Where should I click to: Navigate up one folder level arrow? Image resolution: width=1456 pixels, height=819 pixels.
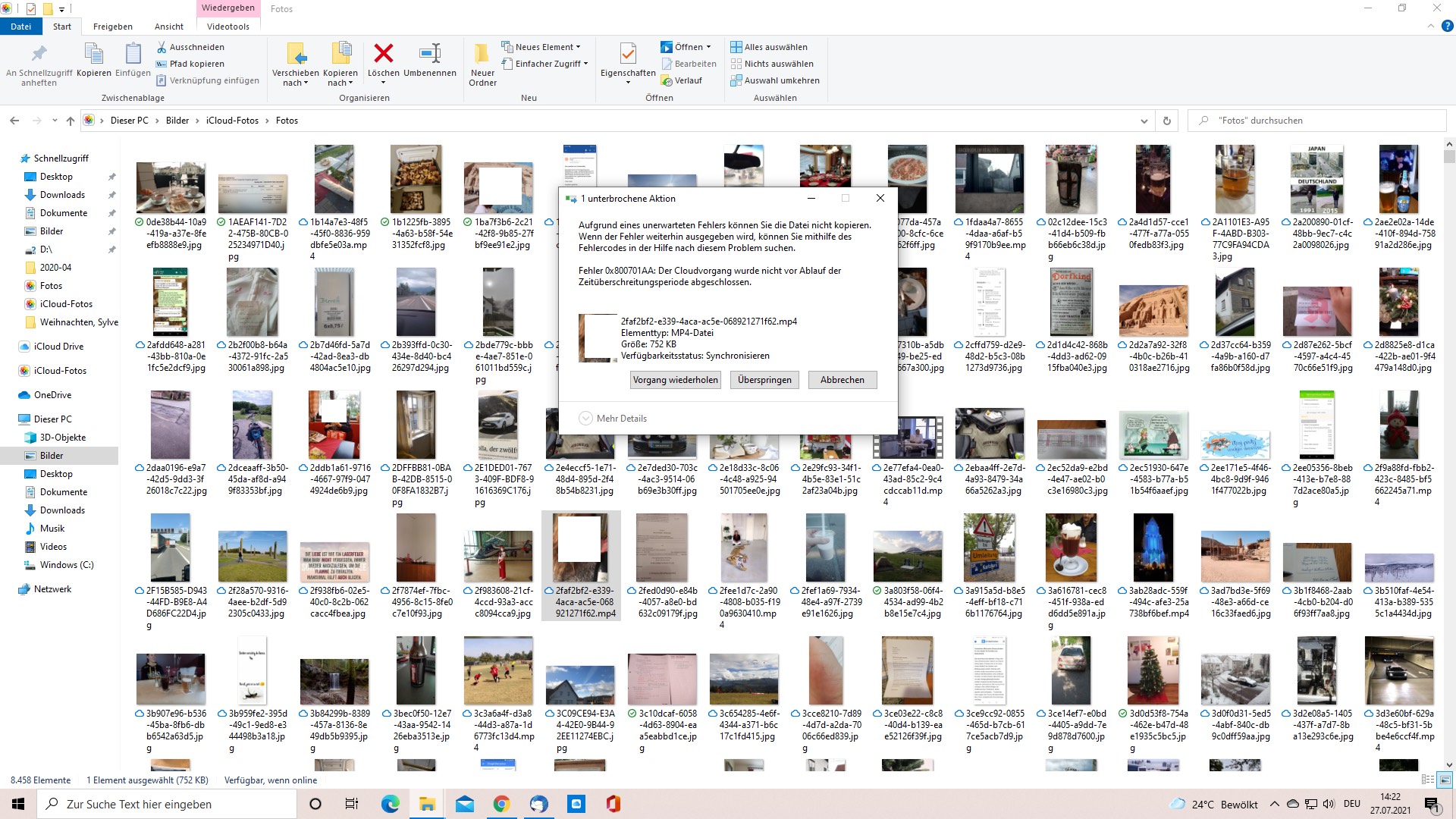click(71, 121)
